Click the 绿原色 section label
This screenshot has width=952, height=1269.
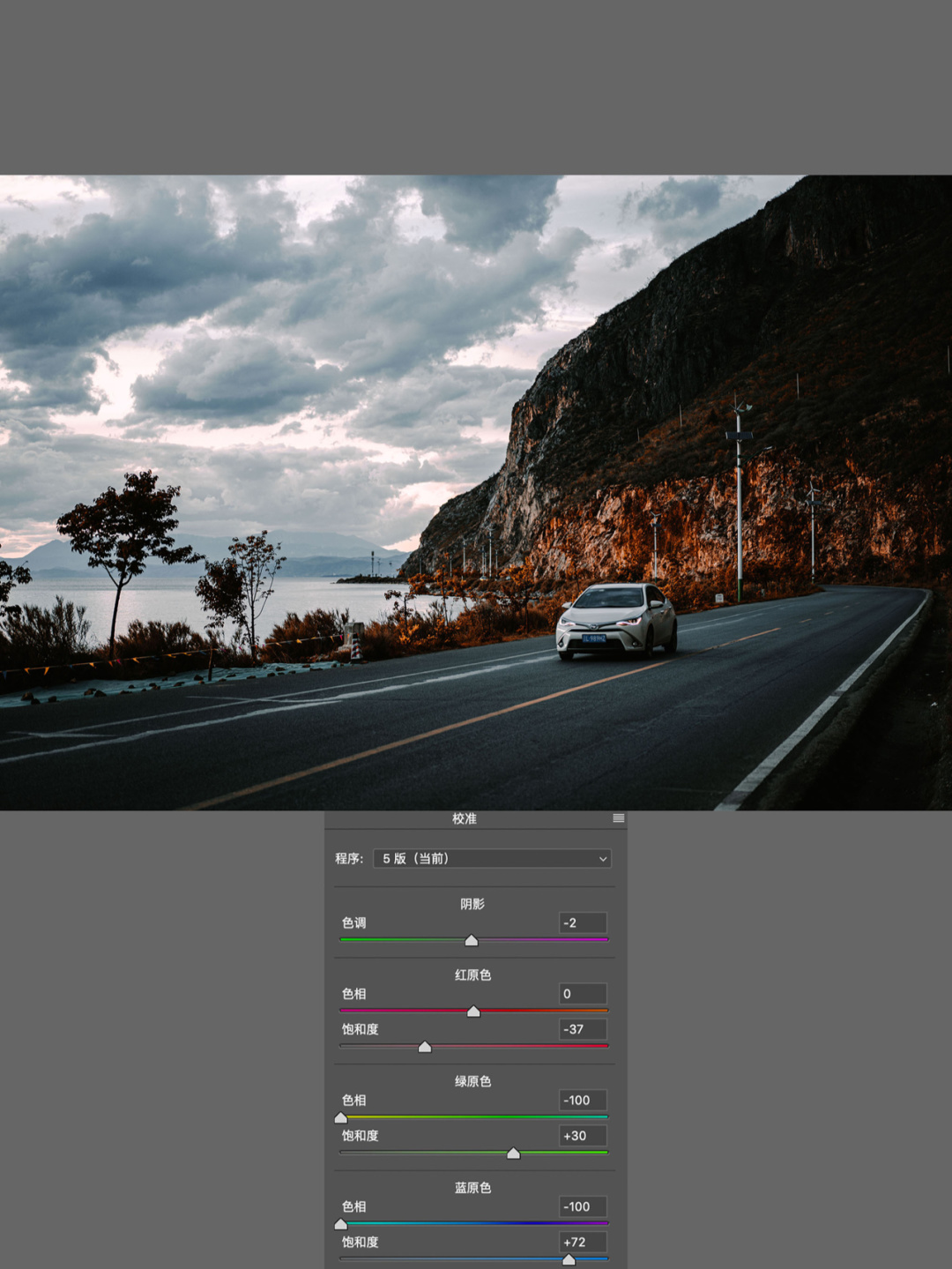point(472,1081)
